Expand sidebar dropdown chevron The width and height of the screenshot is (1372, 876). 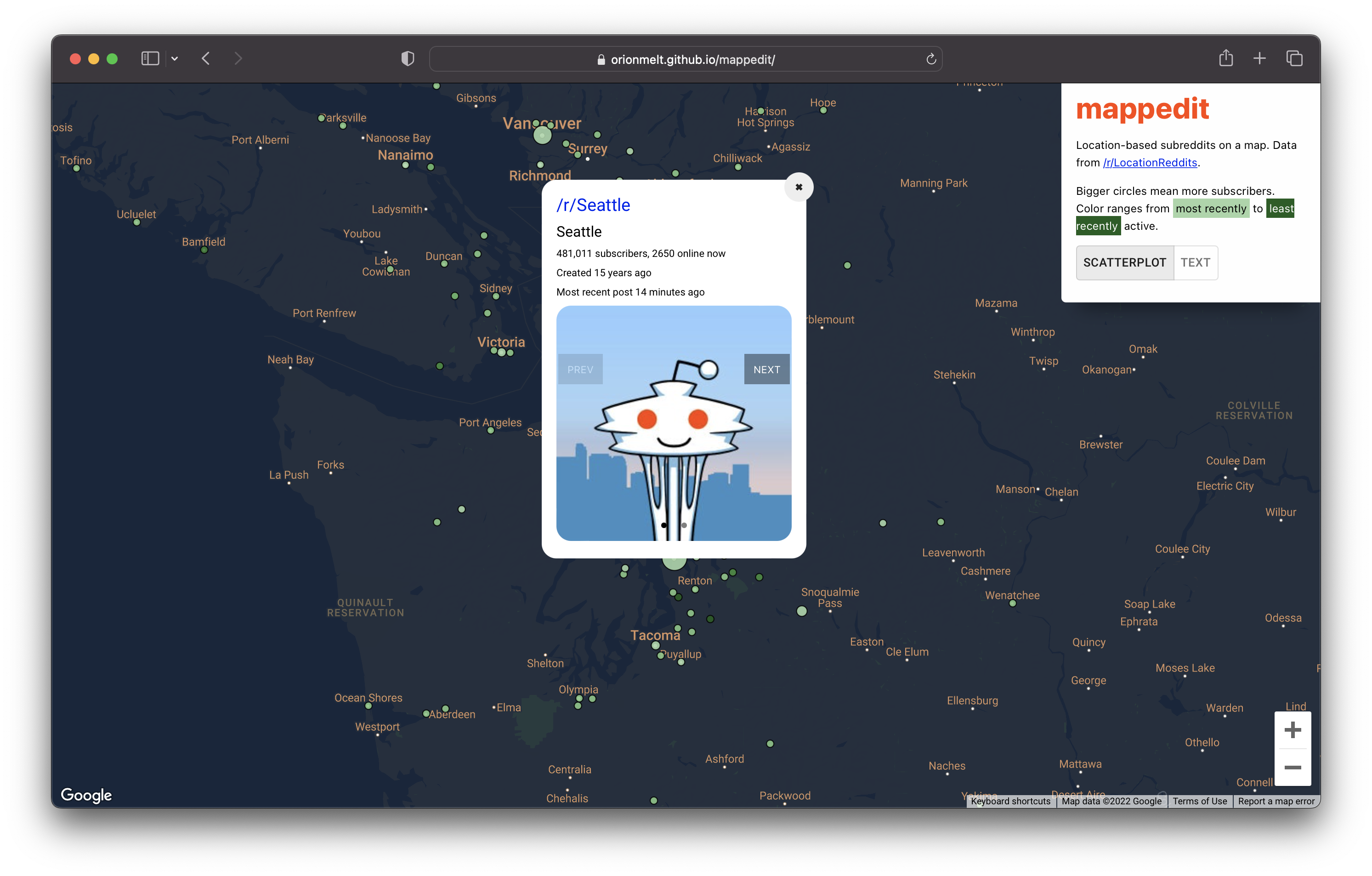174,58
